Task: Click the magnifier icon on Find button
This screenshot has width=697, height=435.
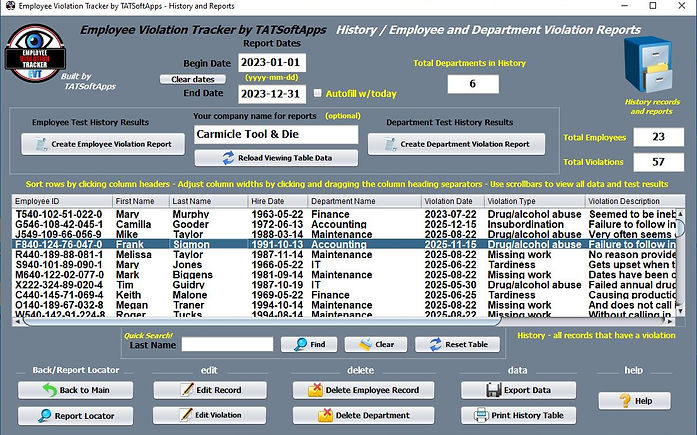Action: pyautogui.click(x=301, y=344)
